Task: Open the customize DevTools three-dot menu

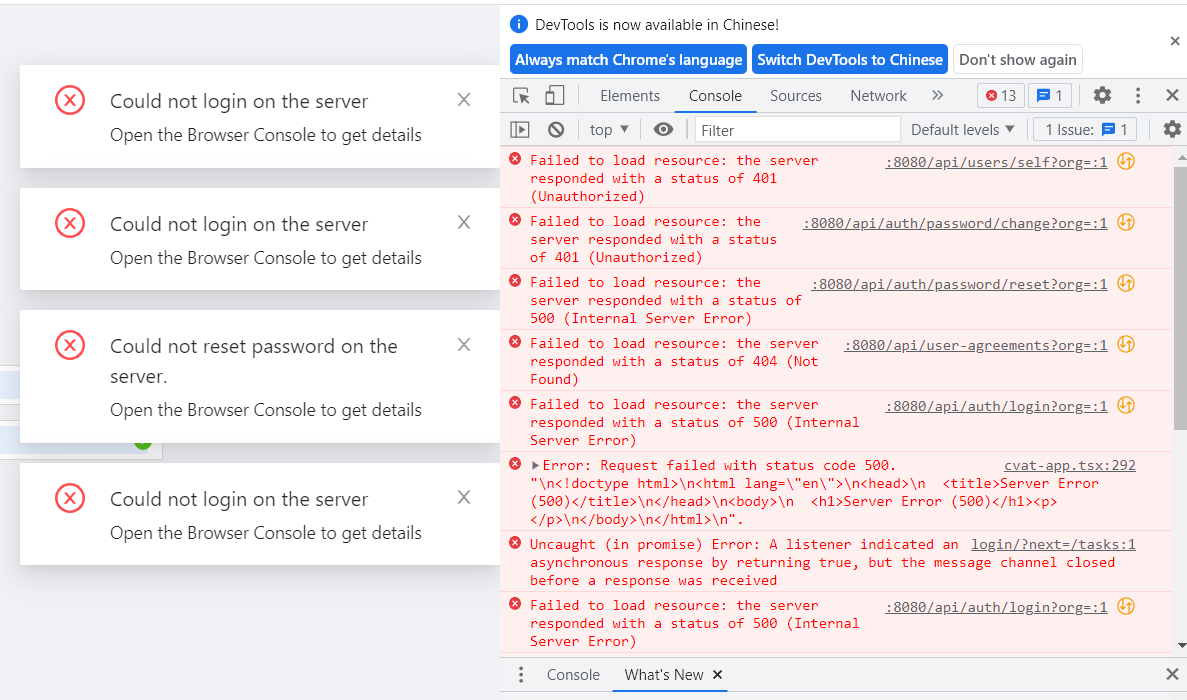Action: click(1138, 95)
